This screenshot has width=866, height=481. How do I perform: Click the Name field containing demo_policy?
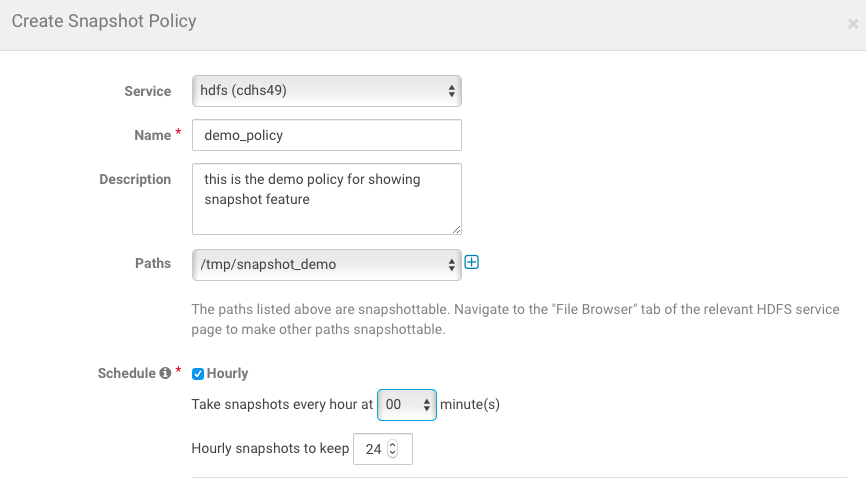pos(326,135)
